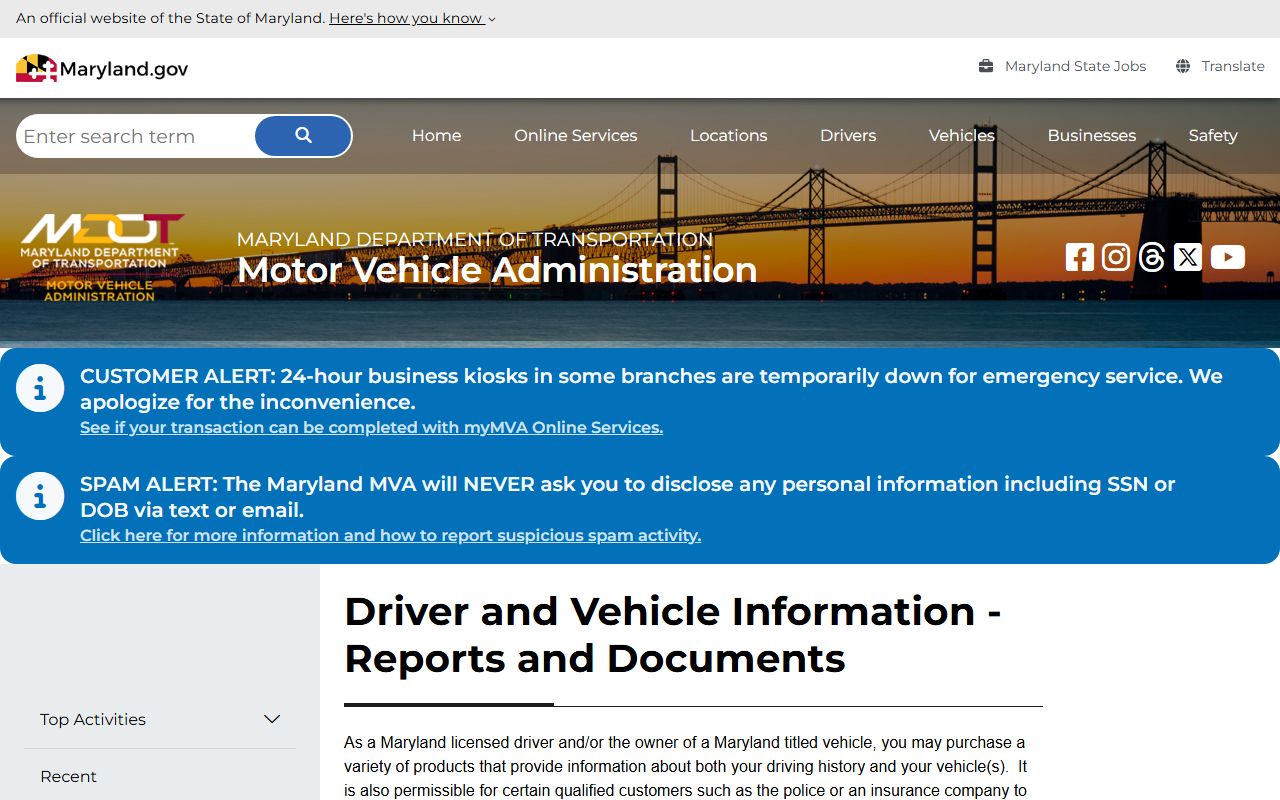Screen dimensions: 1280x800
Task: Open the Home menu item
Action: (437, 136)
